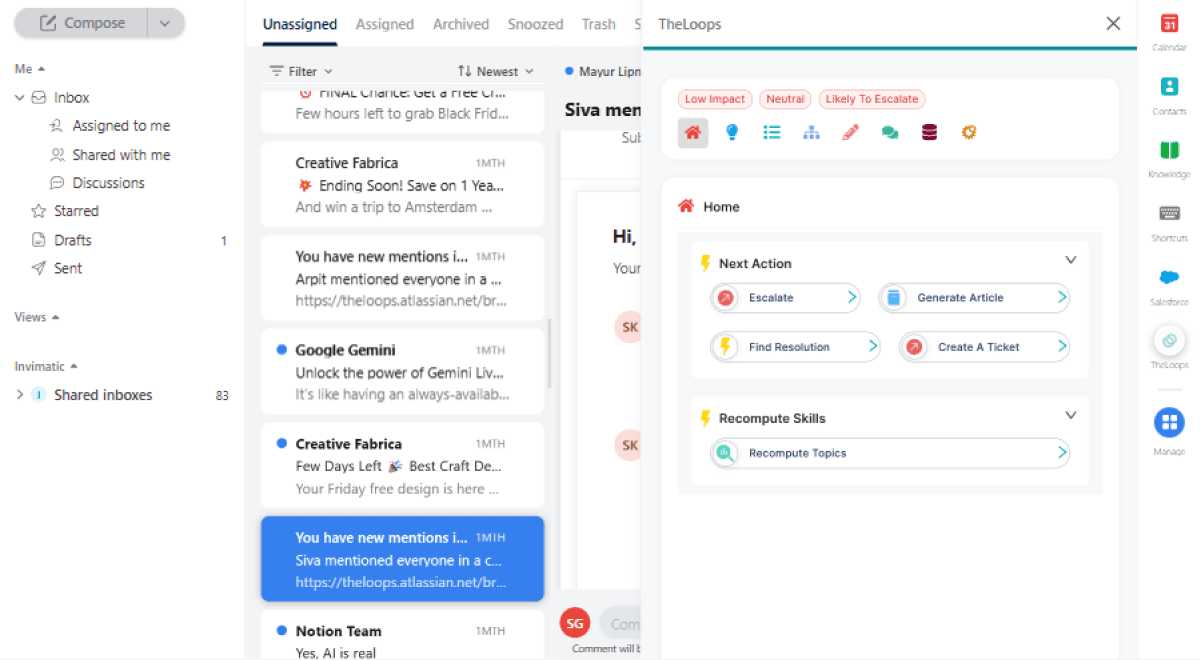This screenshot has height=660, width=1200.
Task: Open the orange gear settings icon
Action: [x=968, y=132]
